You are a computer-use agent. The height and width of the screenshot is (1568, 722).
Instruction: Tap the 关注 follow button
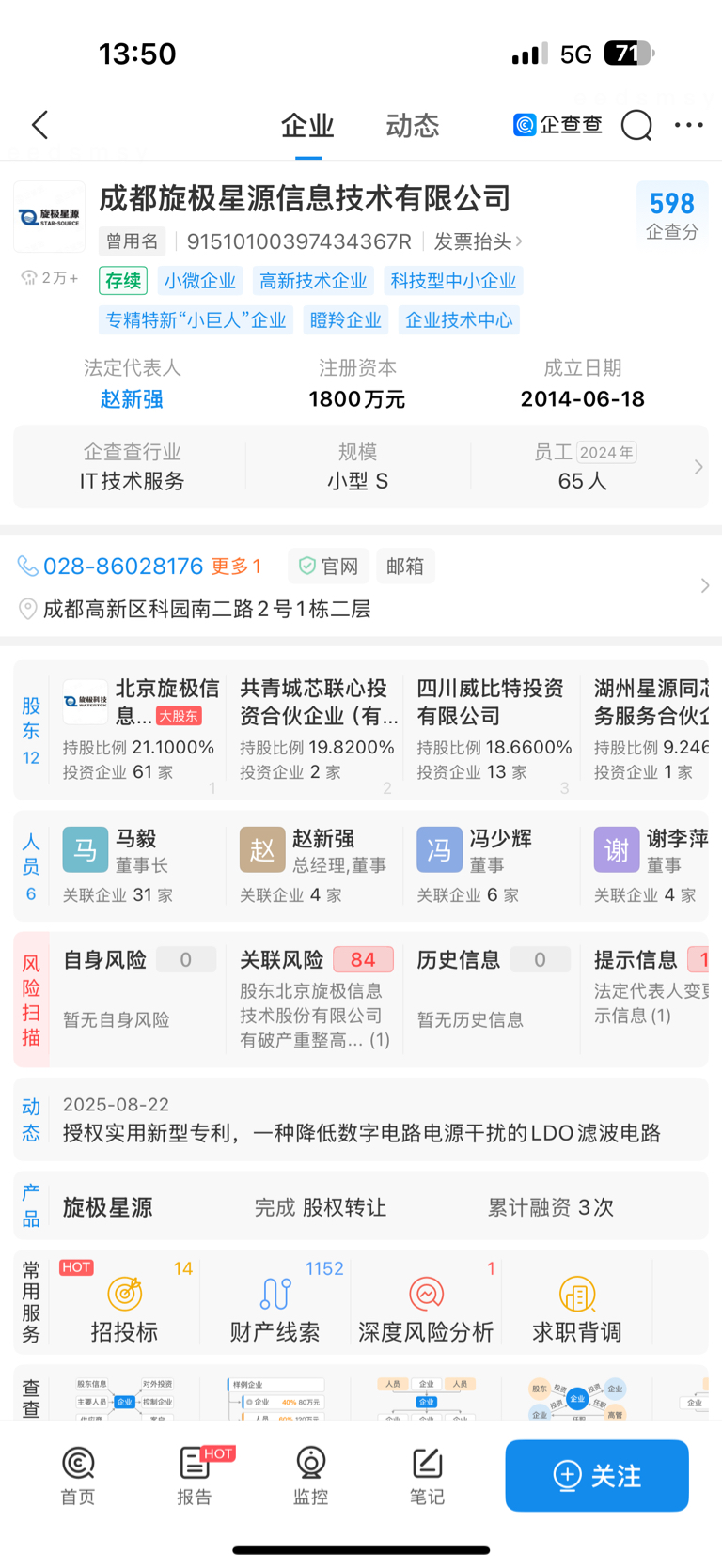597,1475
